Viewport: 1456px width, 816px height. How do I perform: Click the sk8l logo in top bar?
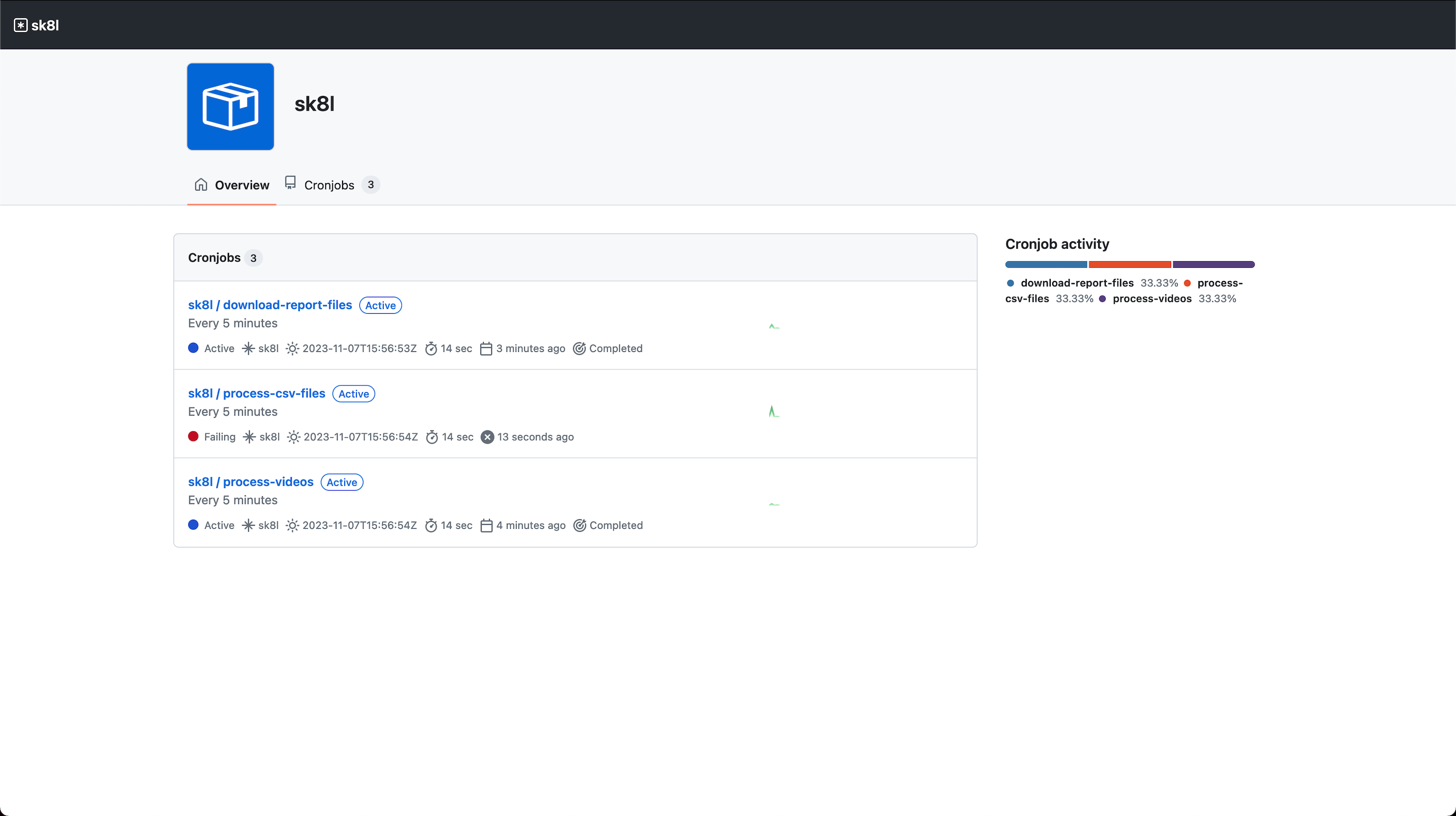pyautogui.click(x=36, y=25)
